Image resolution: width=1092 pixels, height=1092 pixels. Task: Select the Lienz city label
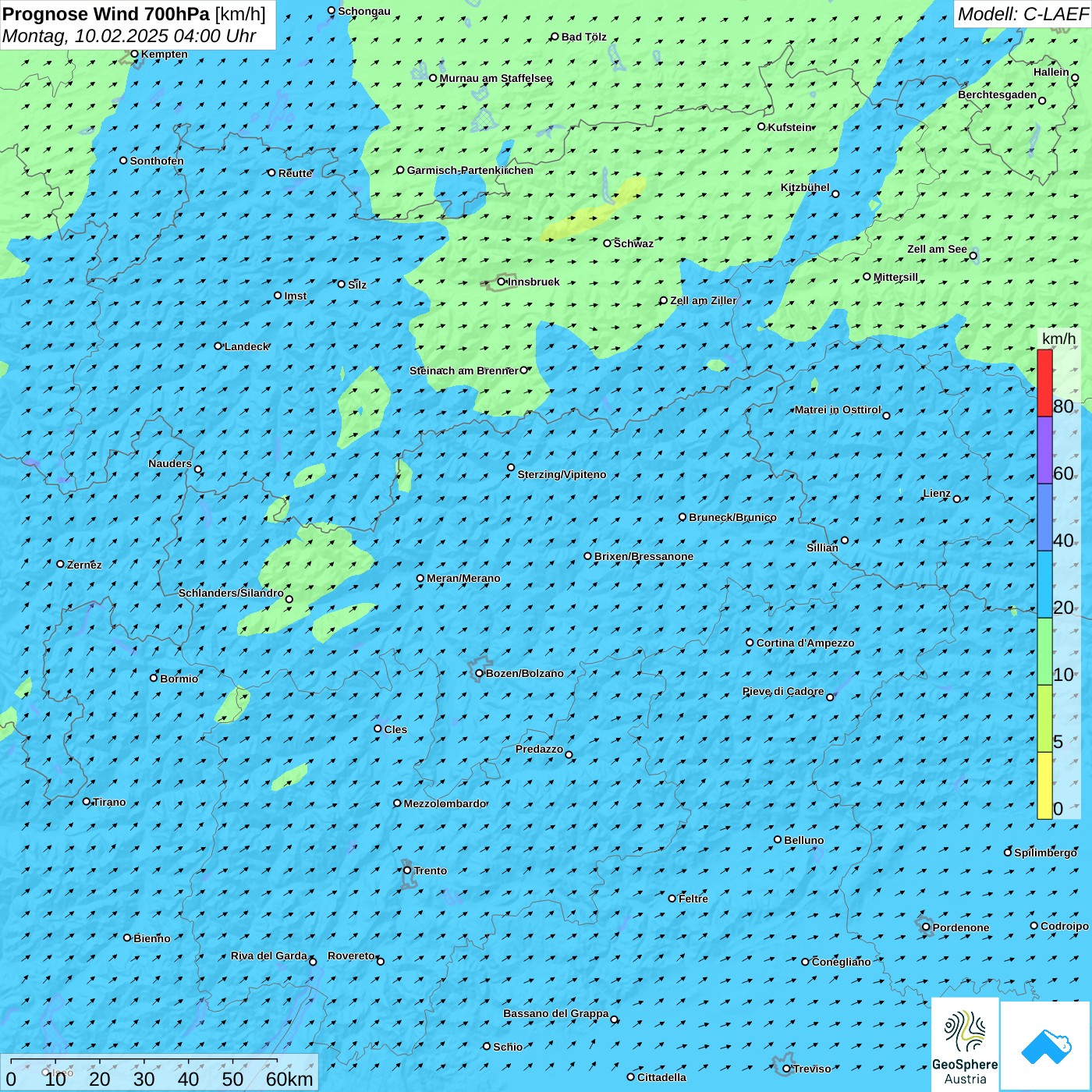937,493
